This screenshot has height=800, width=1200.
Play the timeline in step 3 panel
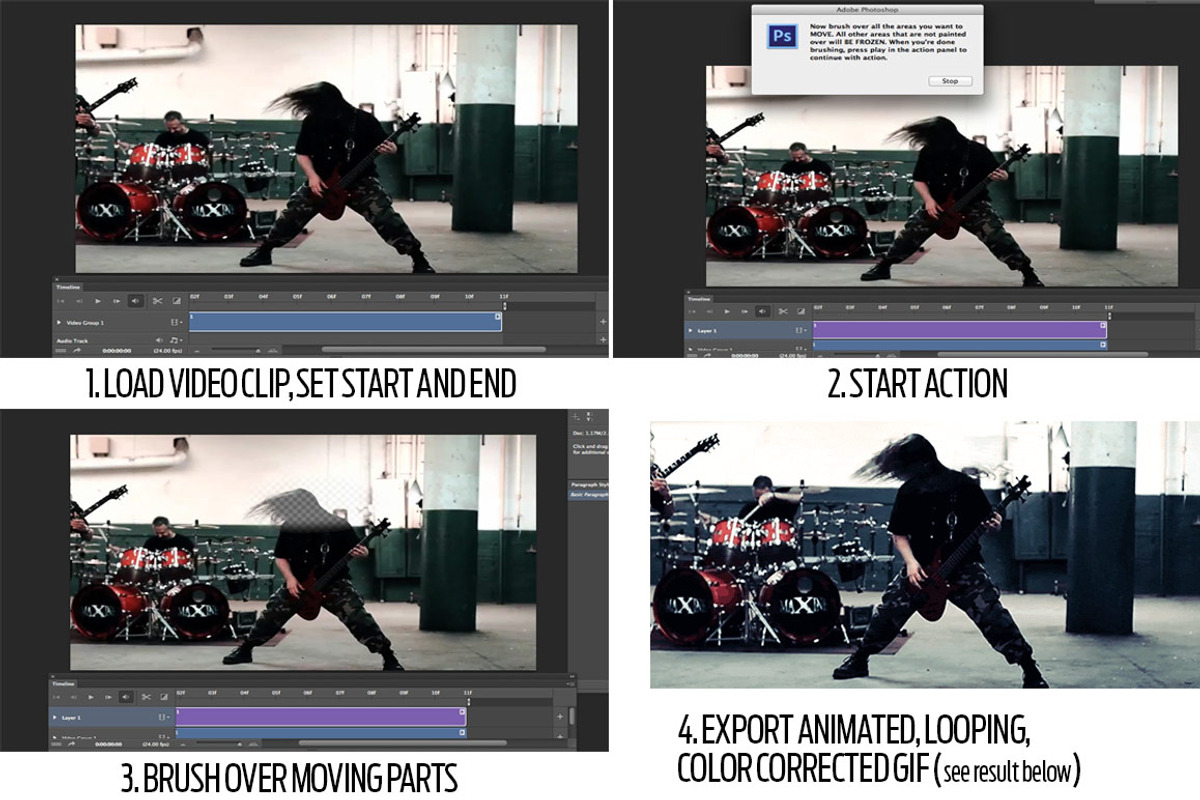pyautogui.click(x=91, y=697)
